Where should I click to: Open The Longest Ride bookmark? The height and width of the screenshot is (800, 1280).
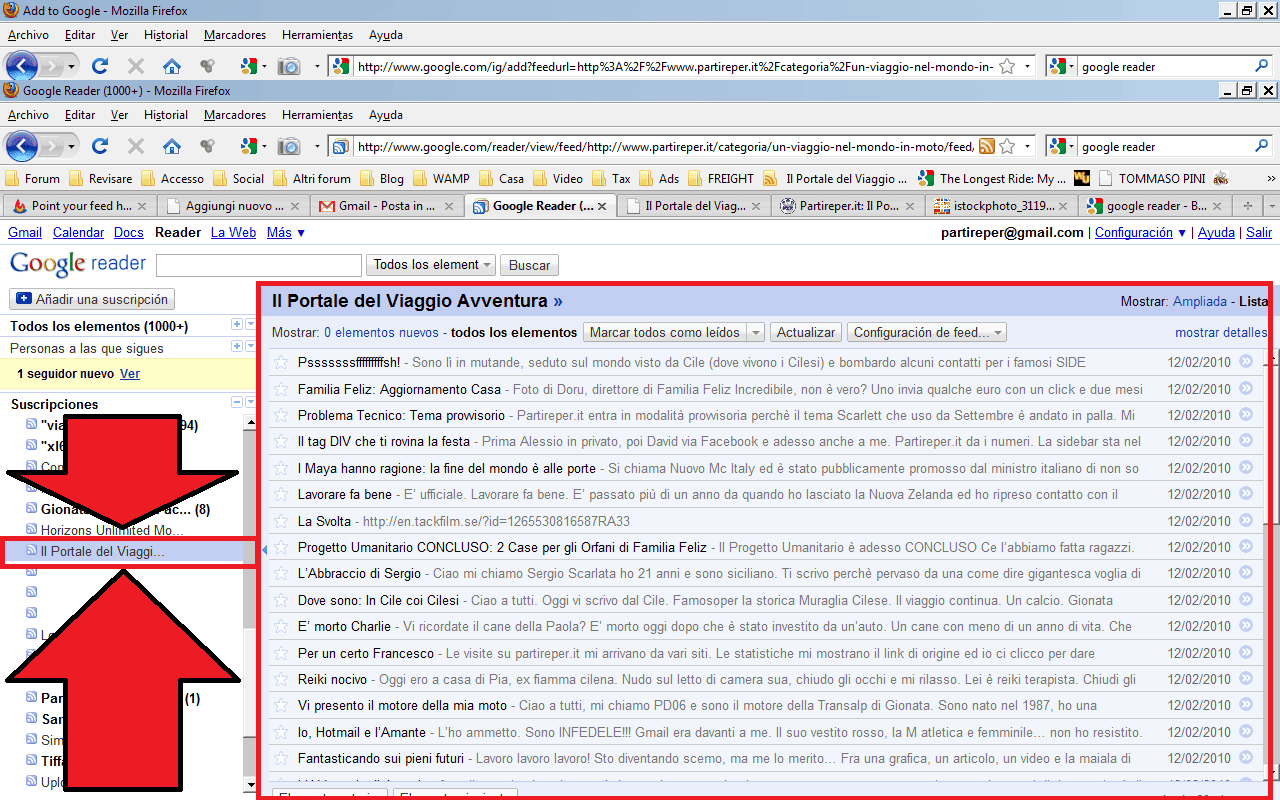992,179
